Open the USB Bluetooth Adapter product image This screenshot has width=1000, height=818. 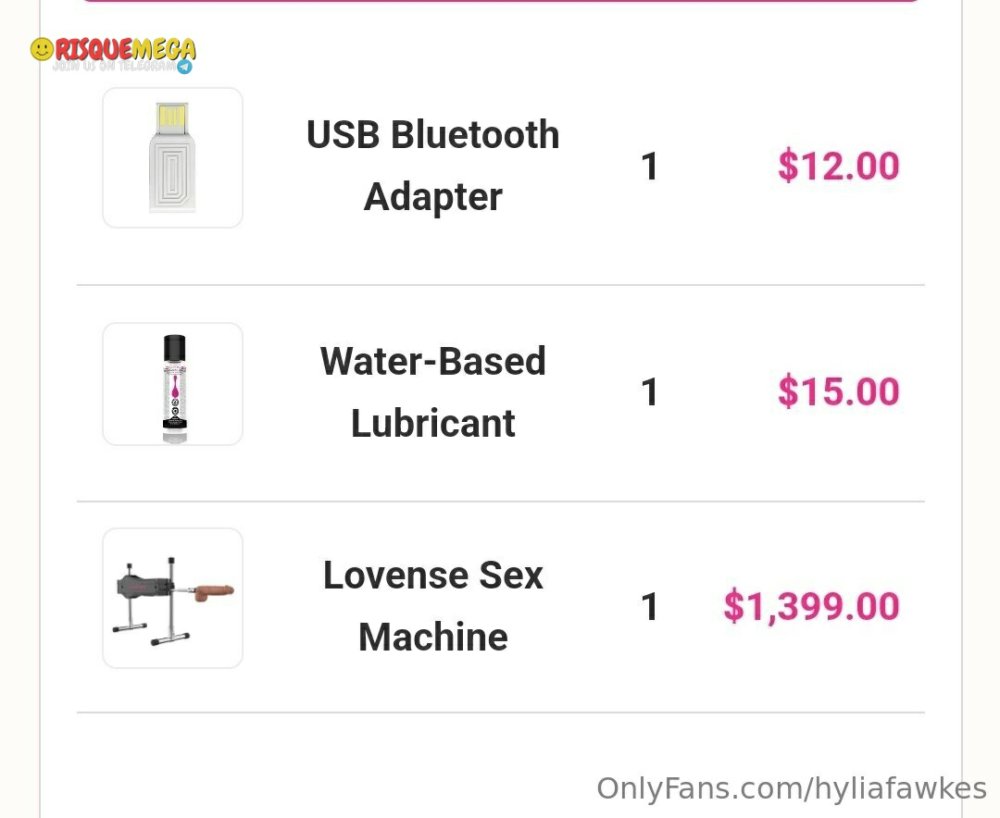172,157
